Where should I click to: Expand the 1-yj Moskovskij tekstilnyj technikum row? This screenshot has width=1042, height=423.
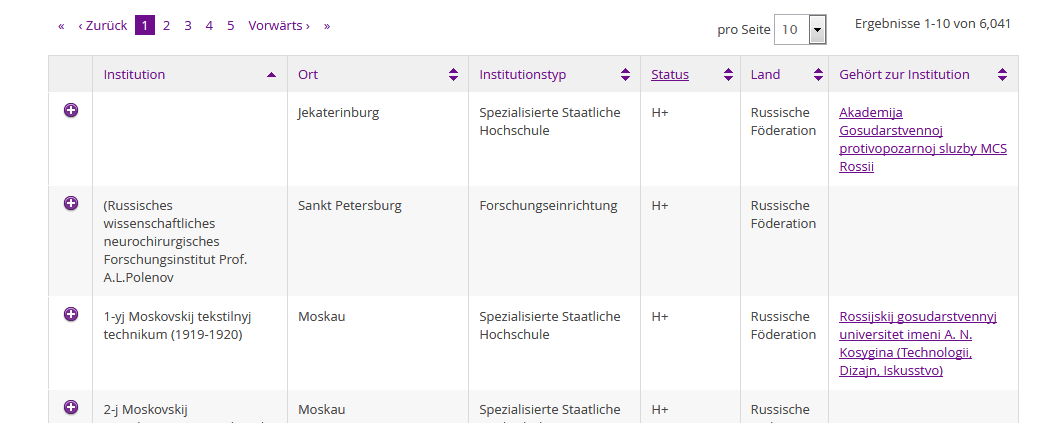(x=71, y=314)
